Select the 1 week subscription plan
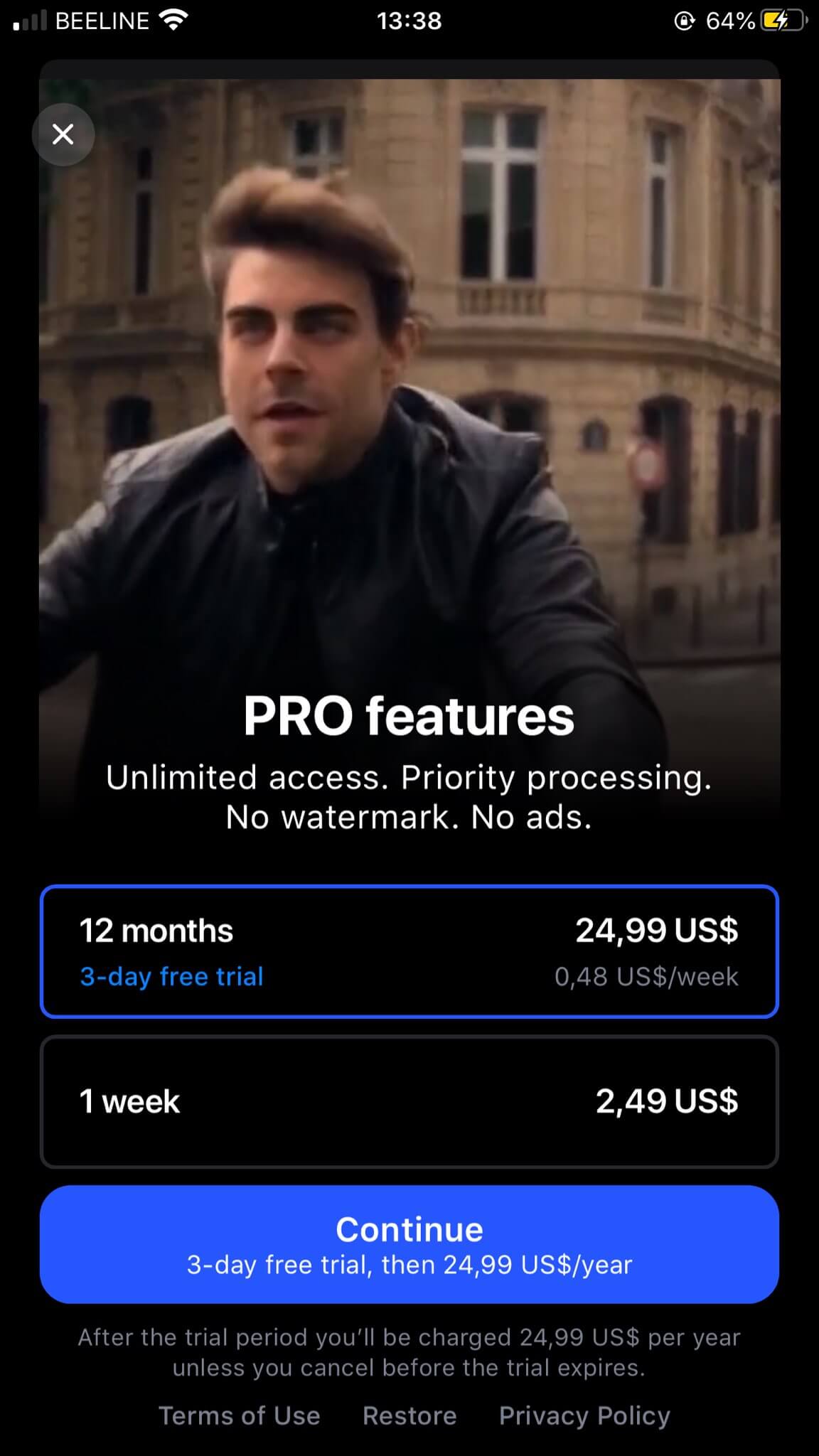 coord(409,1101)
